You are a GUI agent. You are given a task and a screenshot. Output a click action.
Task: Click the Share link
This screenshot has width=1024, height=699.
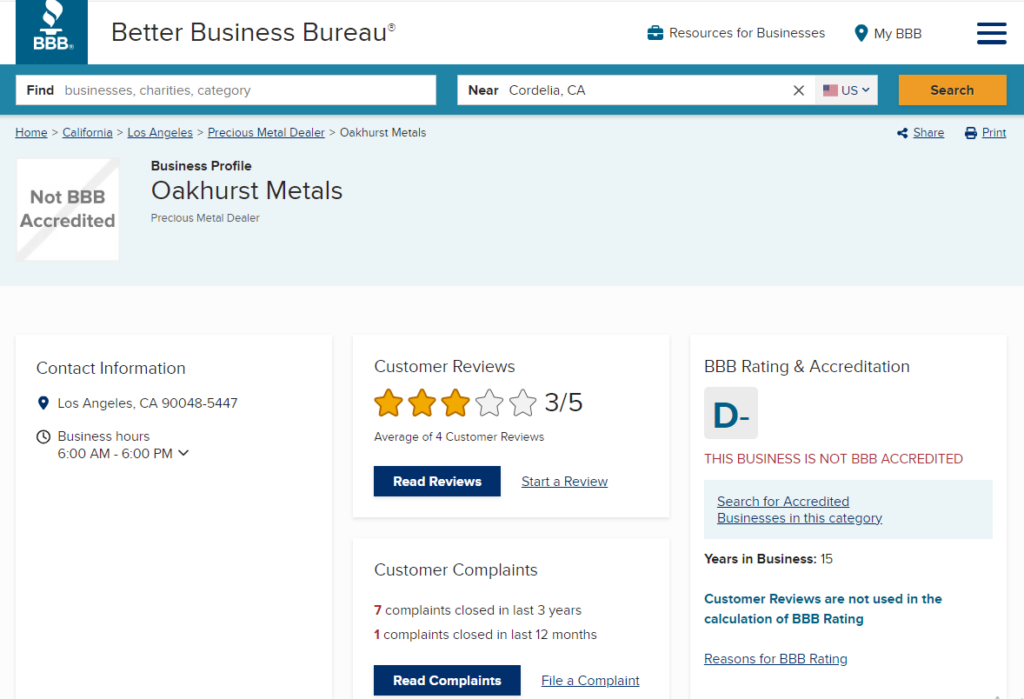pyautogui.click(x=928, y=133)
